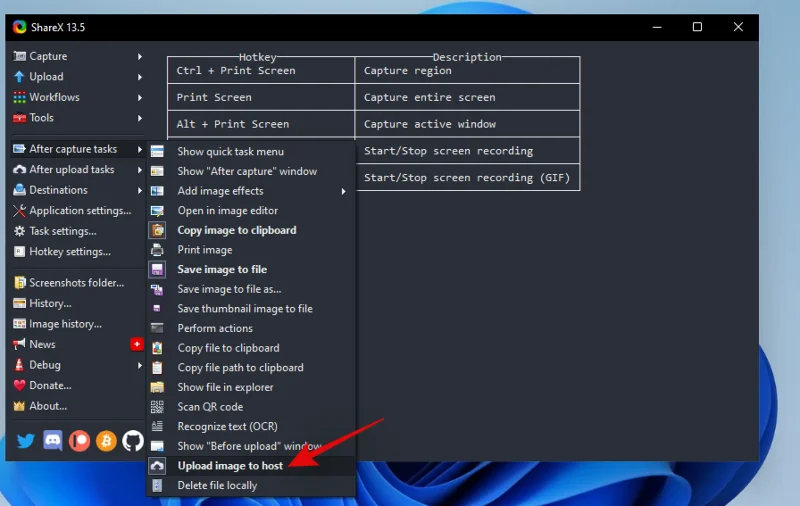Screen dimensions: 800x506
Task: Expand Add image effects submenu arrow
Action: 343,191
